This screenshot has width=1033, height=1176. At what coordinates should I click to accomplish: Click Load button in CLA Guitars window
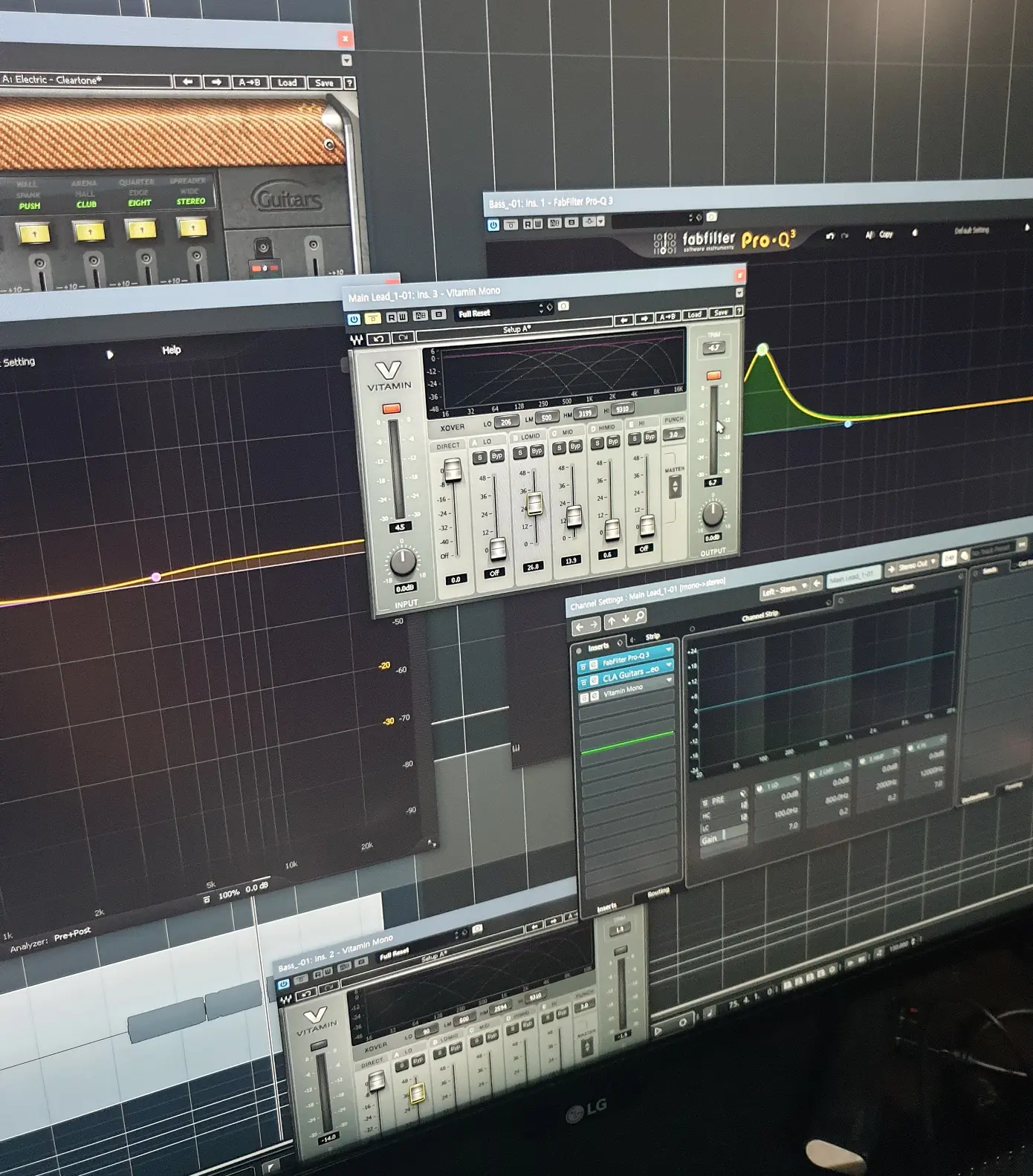point(288,82)
